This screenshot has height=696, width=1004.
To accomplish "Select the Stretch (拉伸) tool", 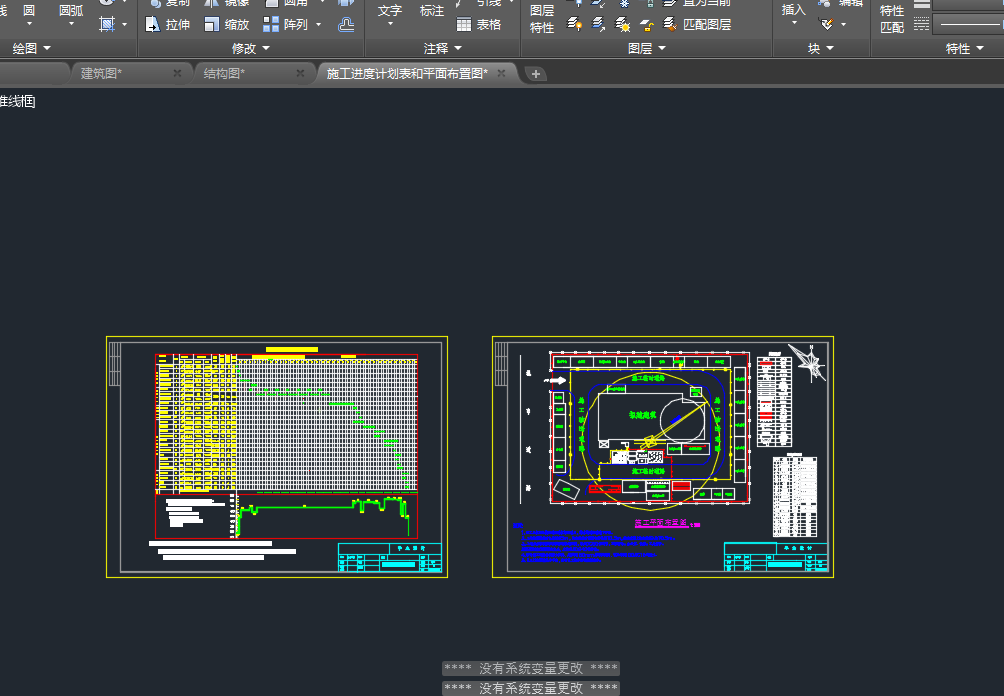I will pyautogui.click(x=168, y=25).
